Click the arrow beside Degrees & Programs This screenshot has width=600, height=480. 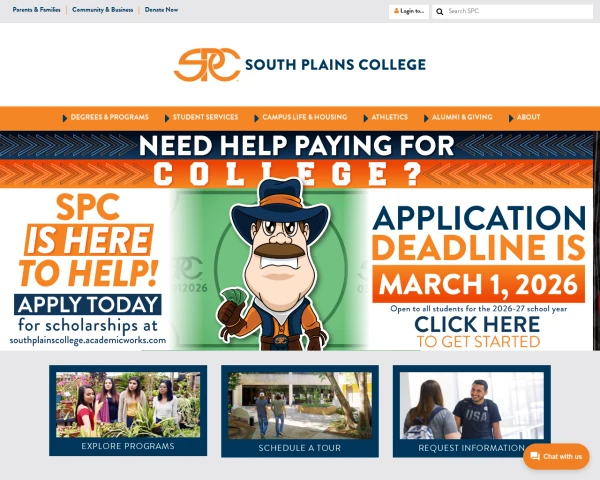pos(65,118)
